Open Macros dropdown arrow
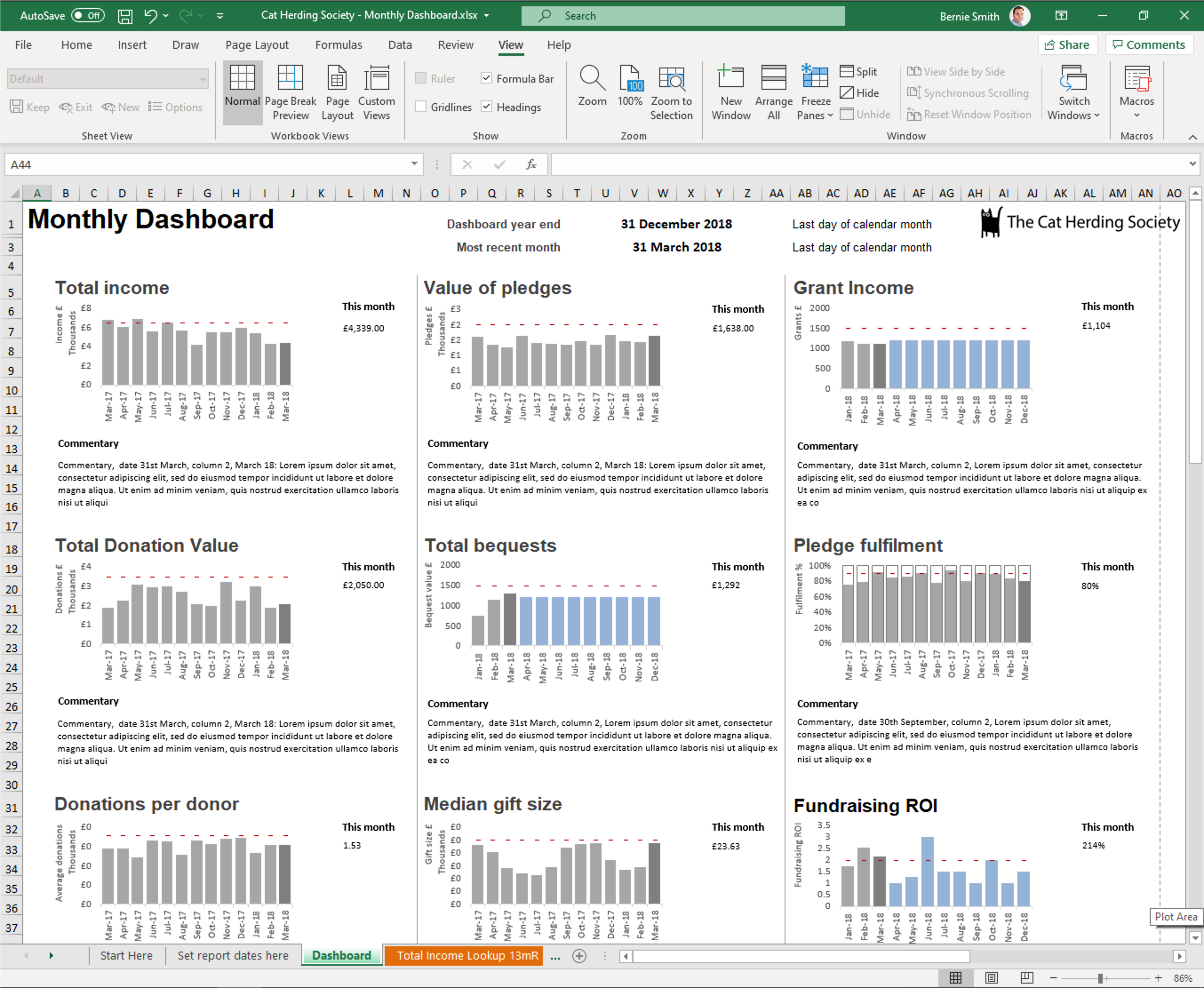 tap(1136, 115)
